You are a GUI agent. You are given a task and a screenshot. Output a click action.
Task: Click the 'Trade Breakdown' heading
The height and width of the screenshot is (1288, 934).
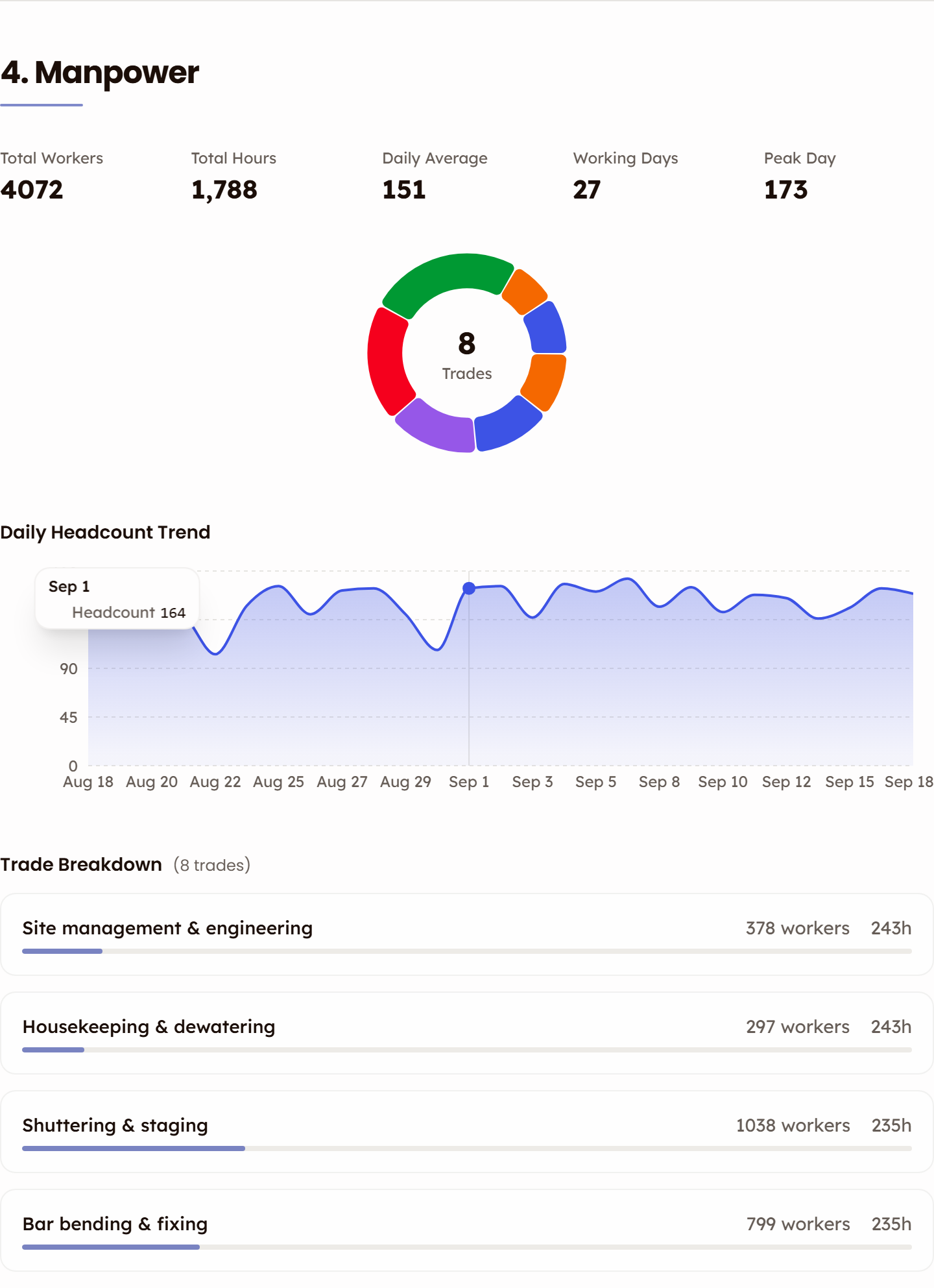pos(81,865)
